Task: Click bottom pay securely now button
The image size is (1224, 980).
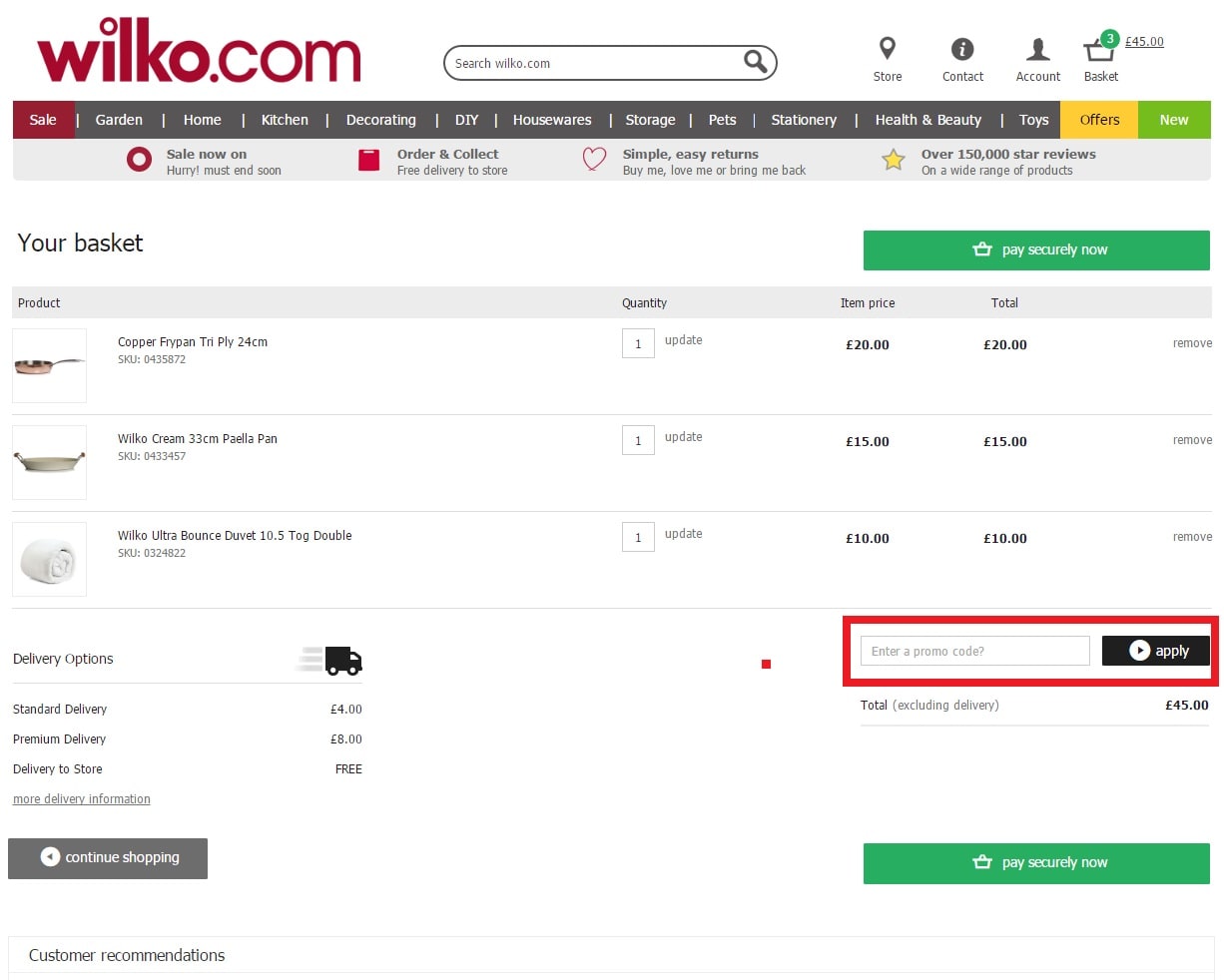Action: click(x=1036, y=863)
